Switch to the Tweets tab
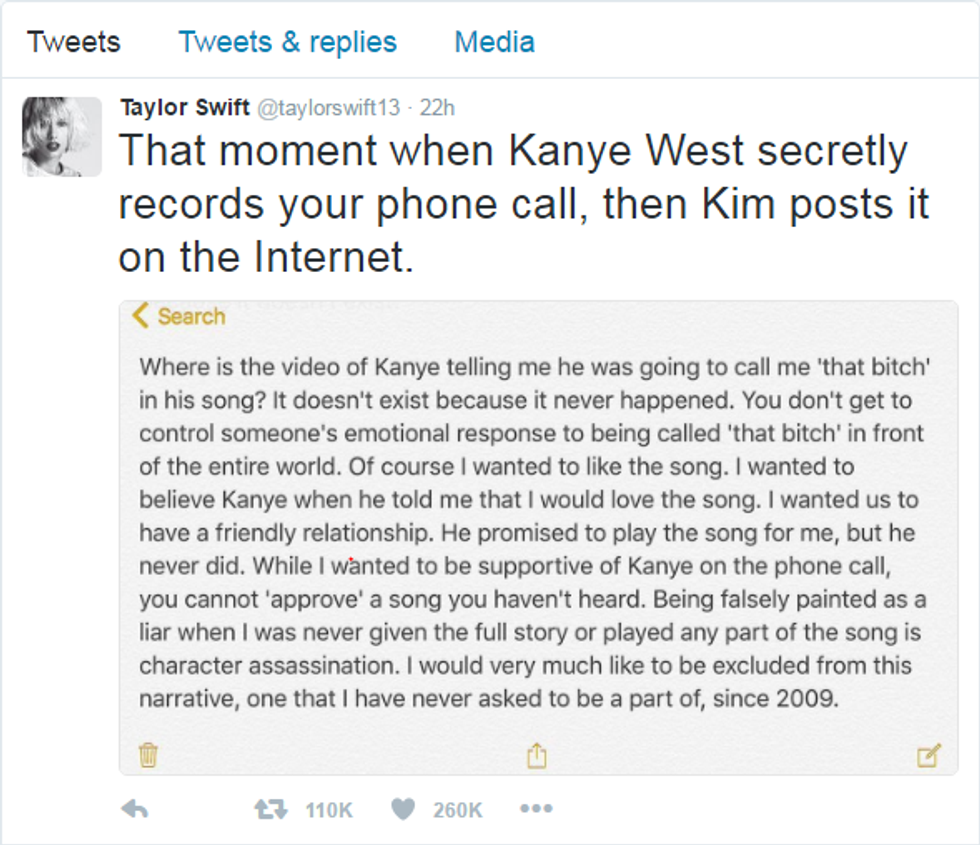 pos(73,42)
